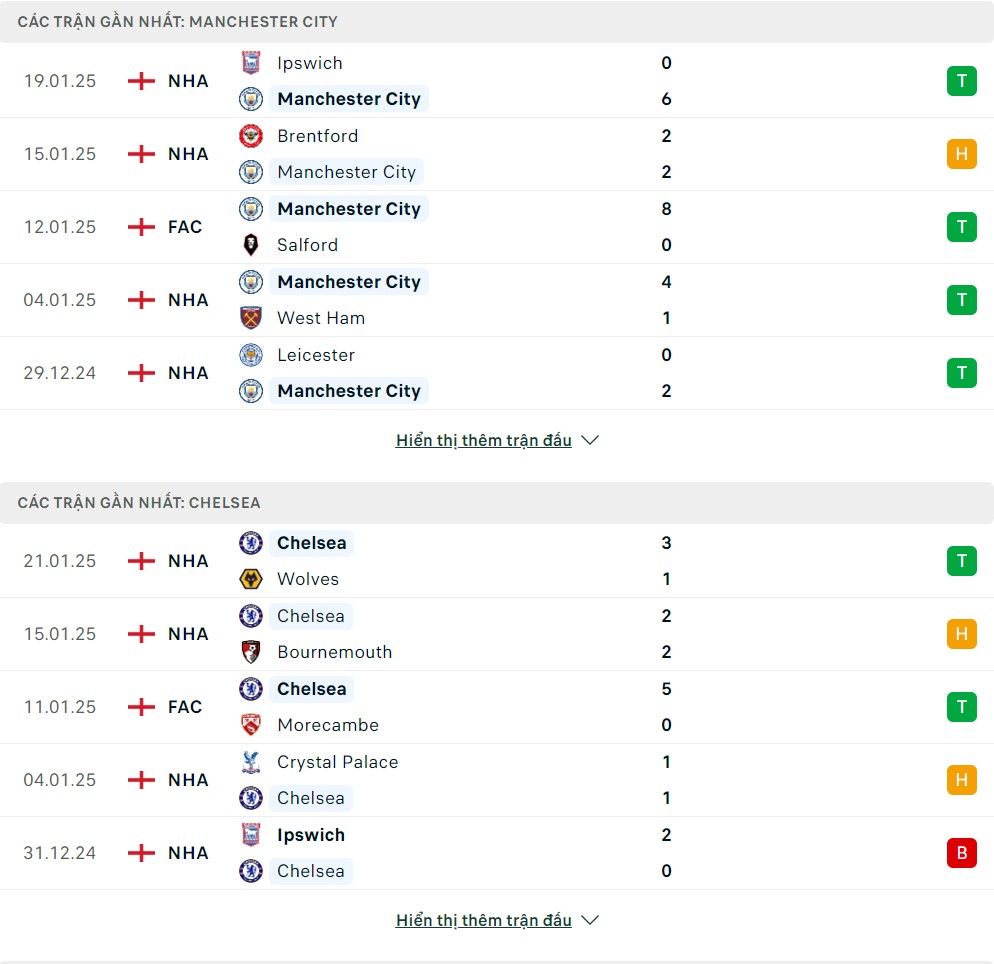The height and width of the screenshot is (964, 994).
Task: Click the Leicester club crest
Action: click(x=251, y=355)
